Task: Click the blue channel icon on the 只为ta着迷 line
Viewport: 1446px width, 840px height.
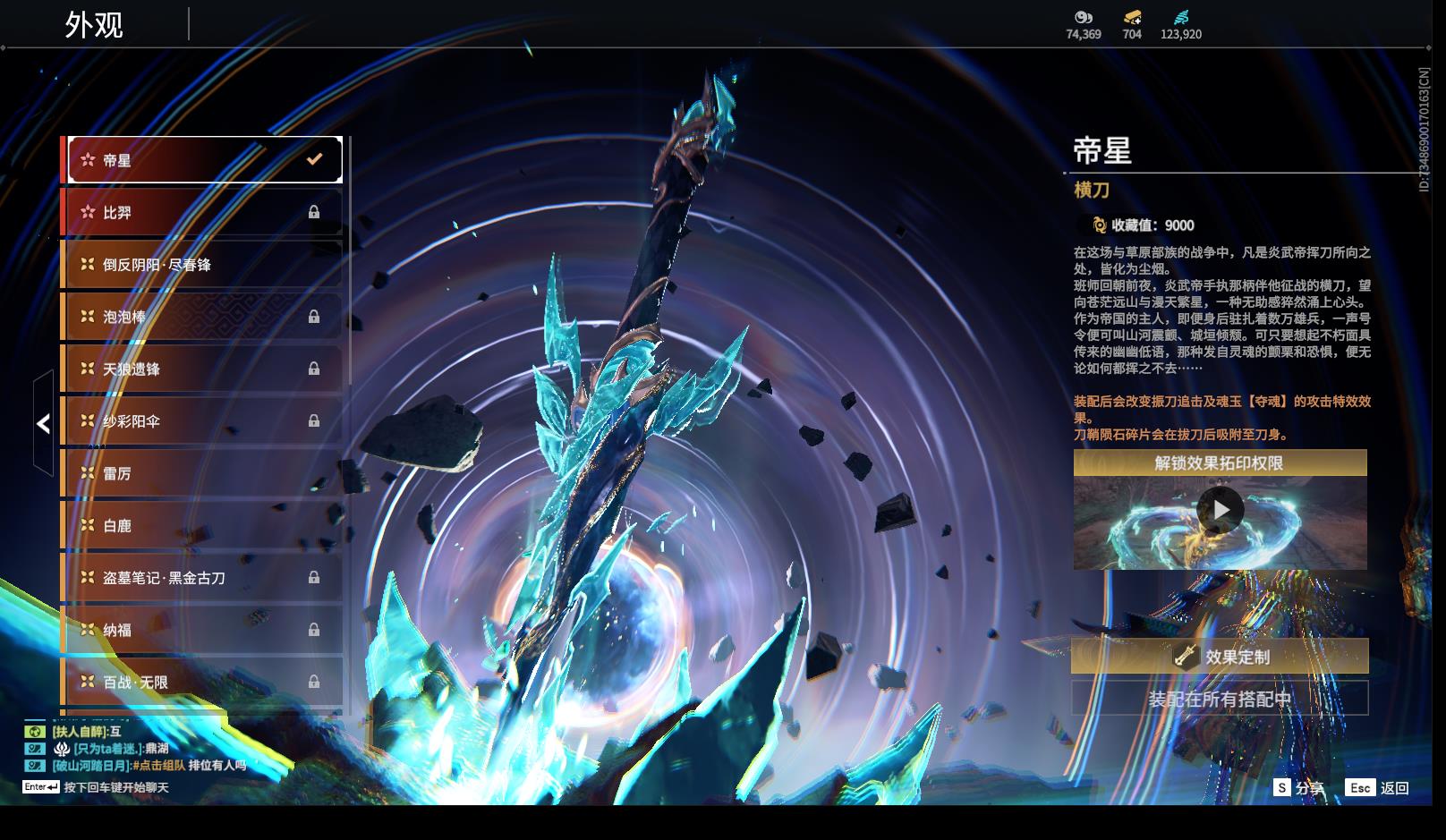Action: tap(34, 748)
